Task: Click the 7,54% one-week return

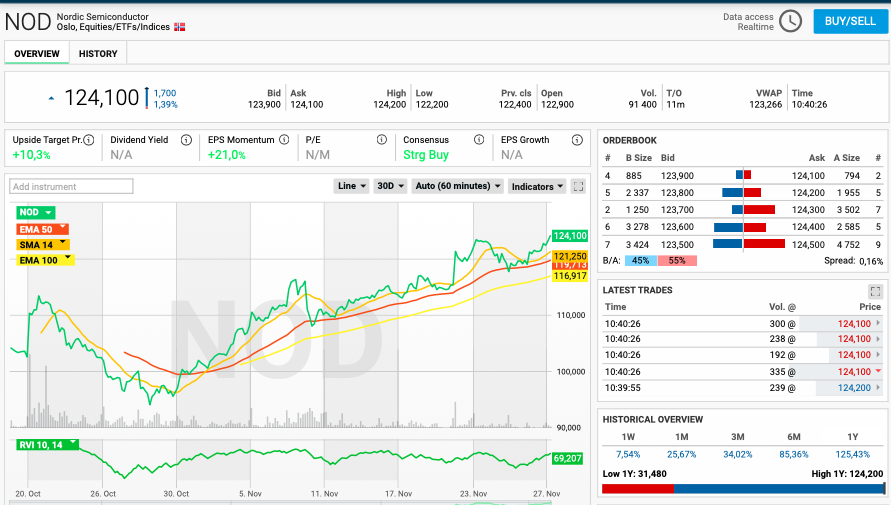Action: point(628,454)
